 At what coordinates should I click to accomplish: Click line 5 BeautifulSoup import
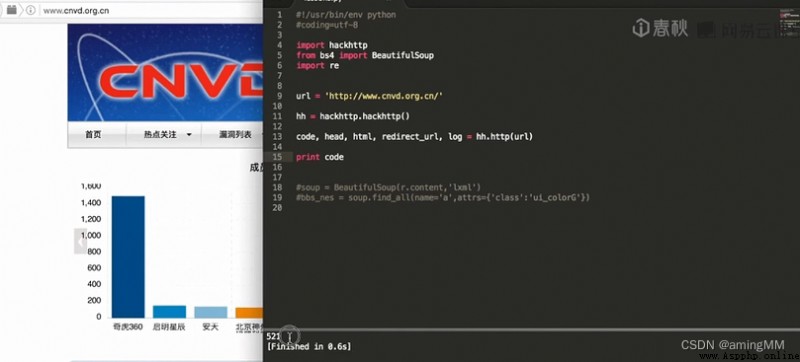coord(365,55)
